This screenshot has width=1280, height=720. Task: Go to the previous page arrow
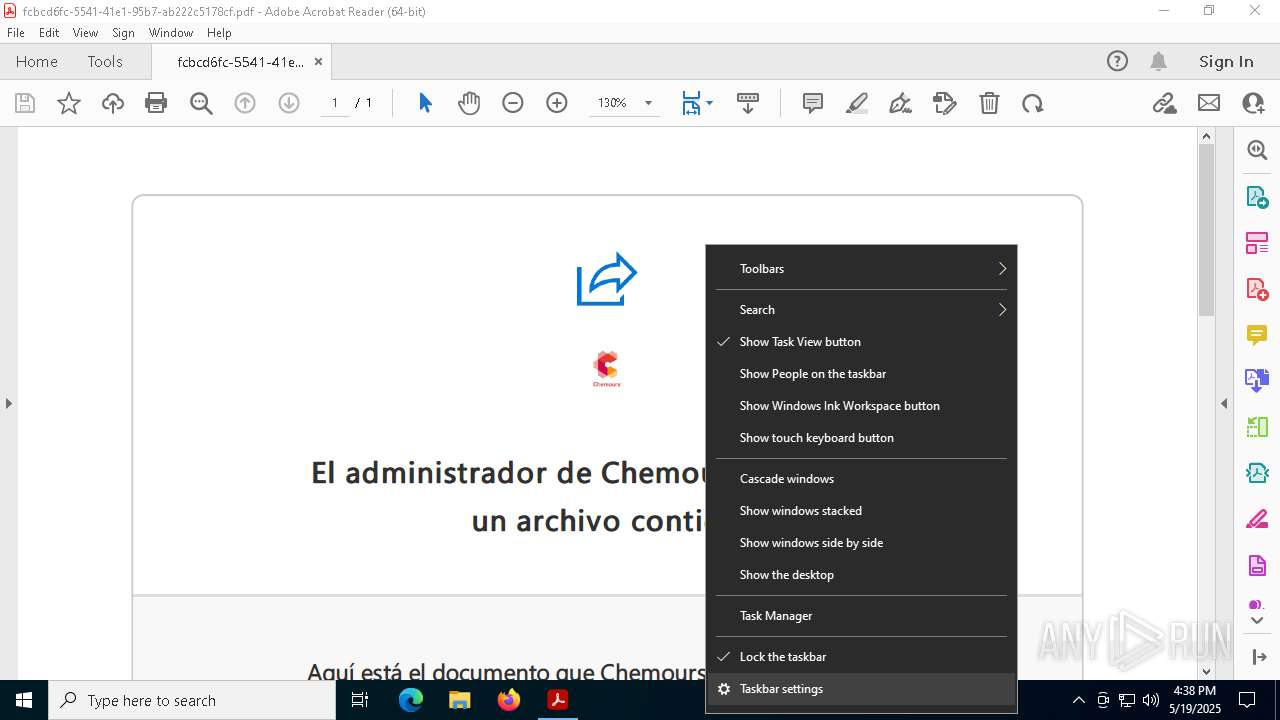tap(245, 103)
